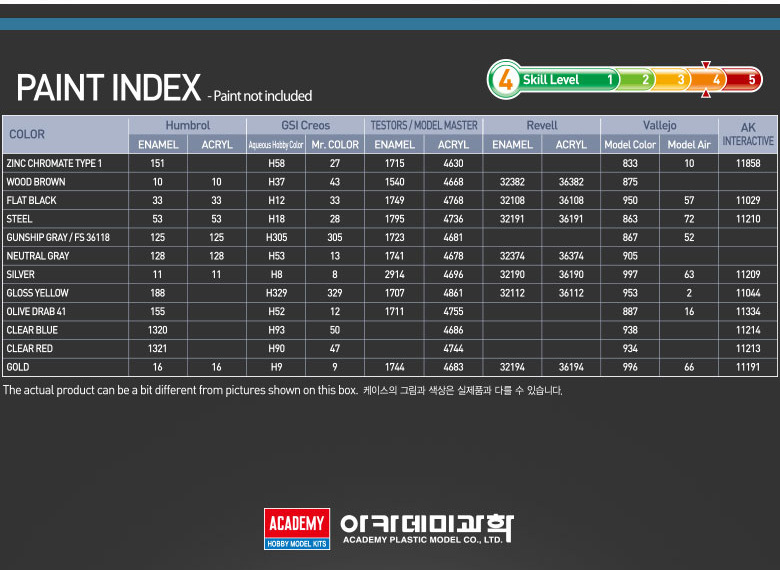
Task: Click the PAINT INDEX heading
Action: click(108, 88)
